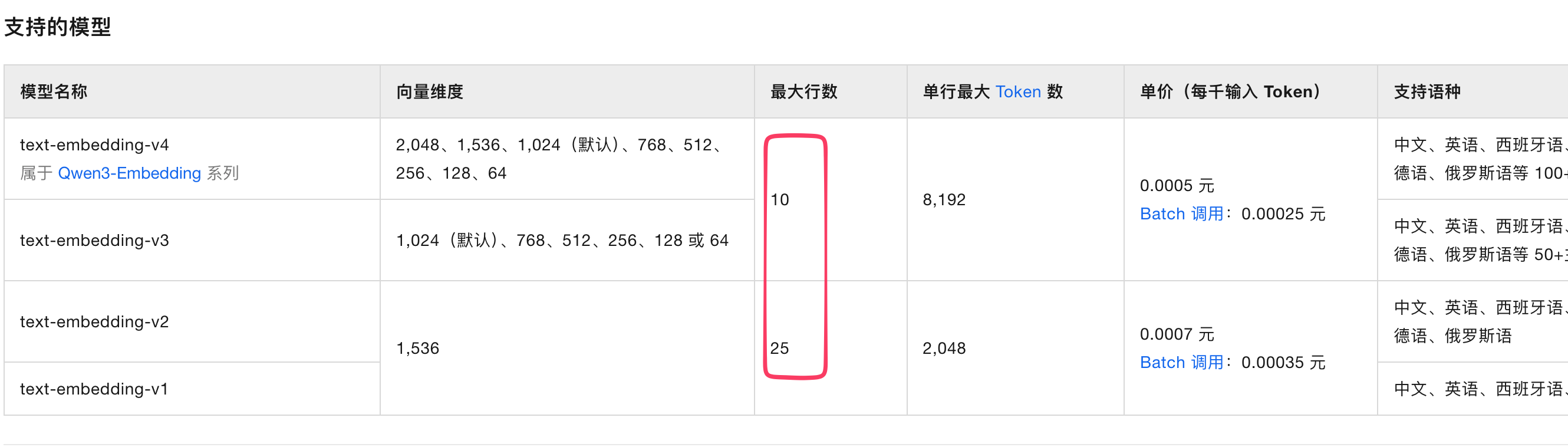The width and height of the screenshot is (1568, 447).
Task: Select the text-embedding-v2 model name
Action: 94,322
